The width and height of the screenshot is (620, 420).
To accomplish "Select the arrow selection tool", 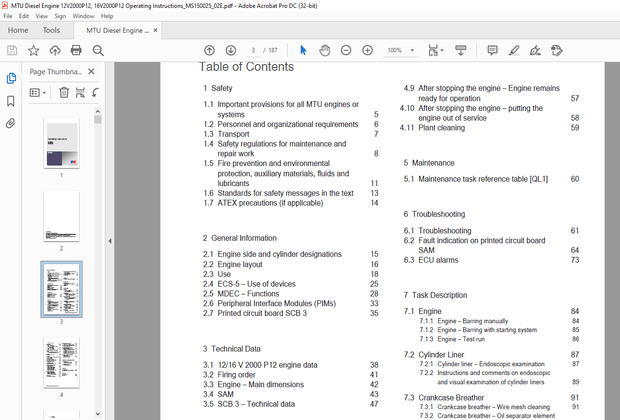I will pyautogui.click(x=303, y=50).
